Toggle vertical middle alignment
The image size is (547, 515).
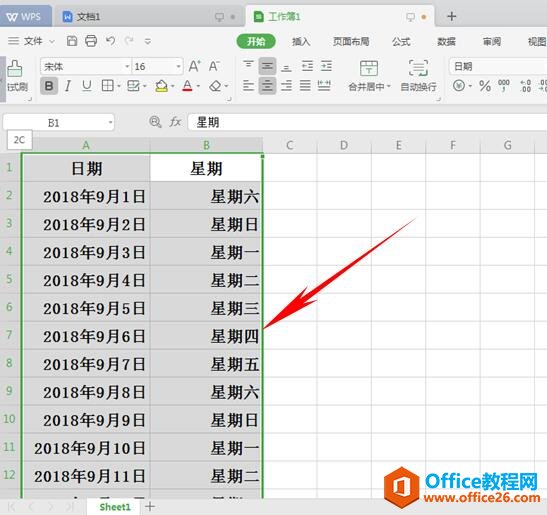(267, 66)
